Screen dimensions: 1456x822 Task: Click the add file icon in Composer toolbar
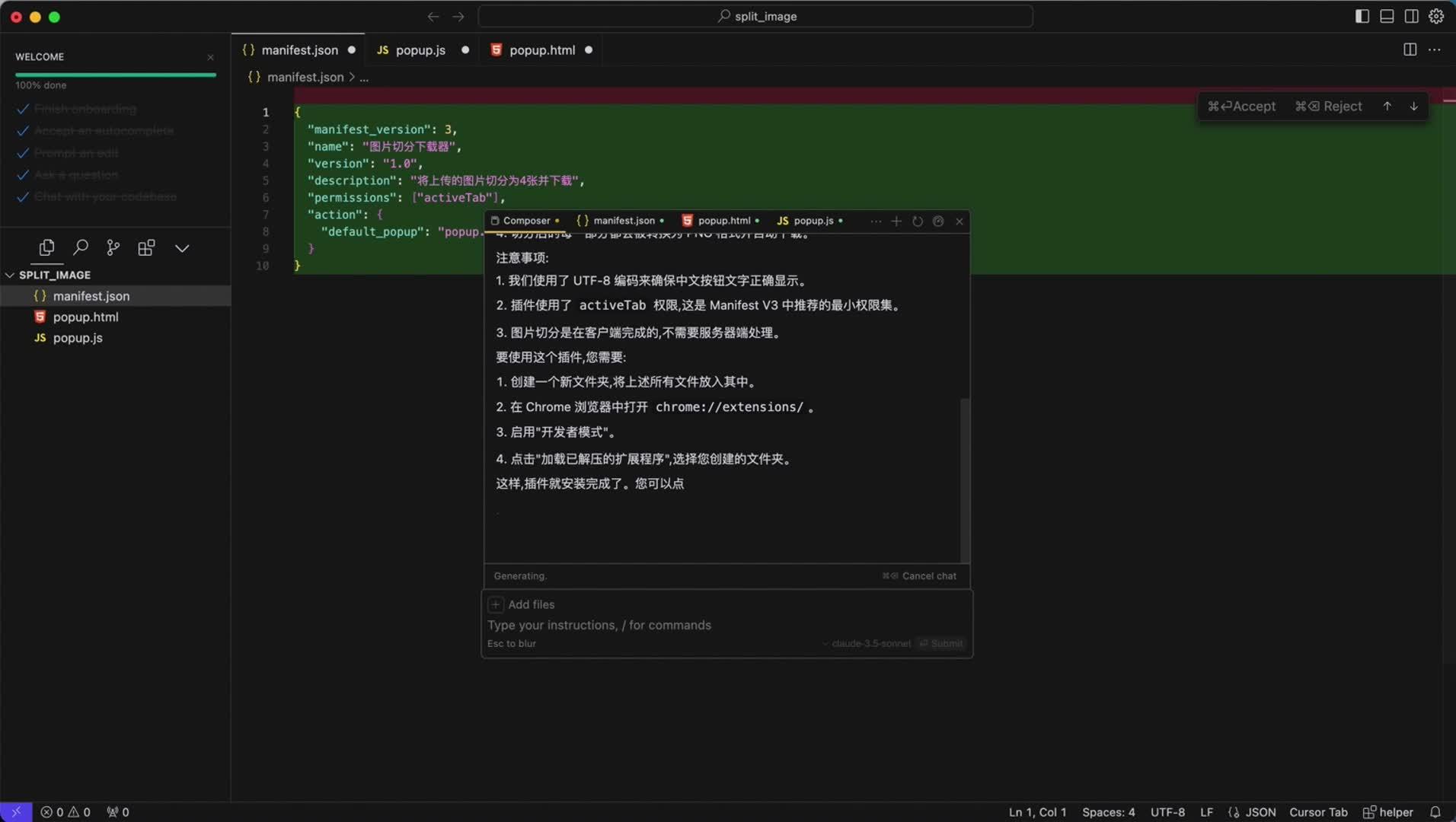tap(896, 221)
